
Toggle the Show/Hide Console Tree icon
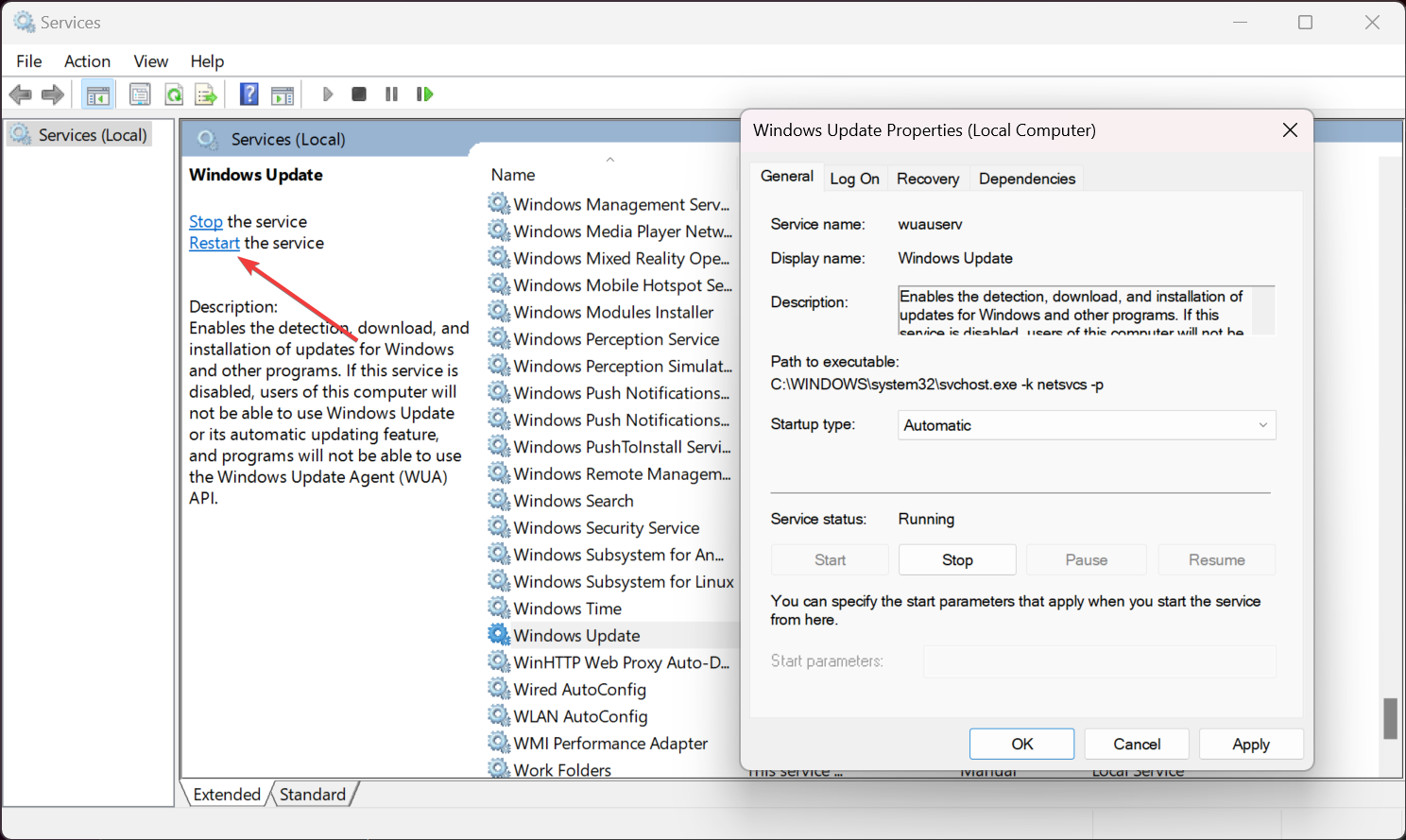[x=97, y=94]
